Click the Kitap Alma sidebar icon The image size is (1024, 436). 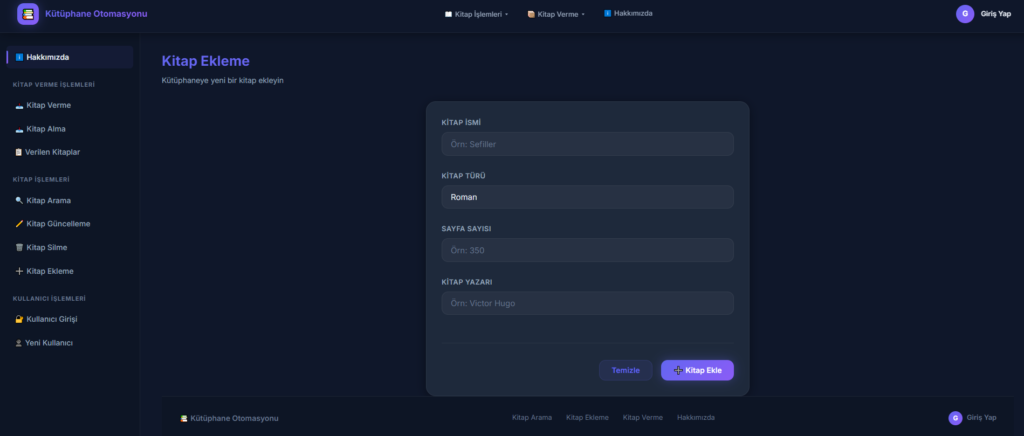pyautogui.click(x=19, y=129)
